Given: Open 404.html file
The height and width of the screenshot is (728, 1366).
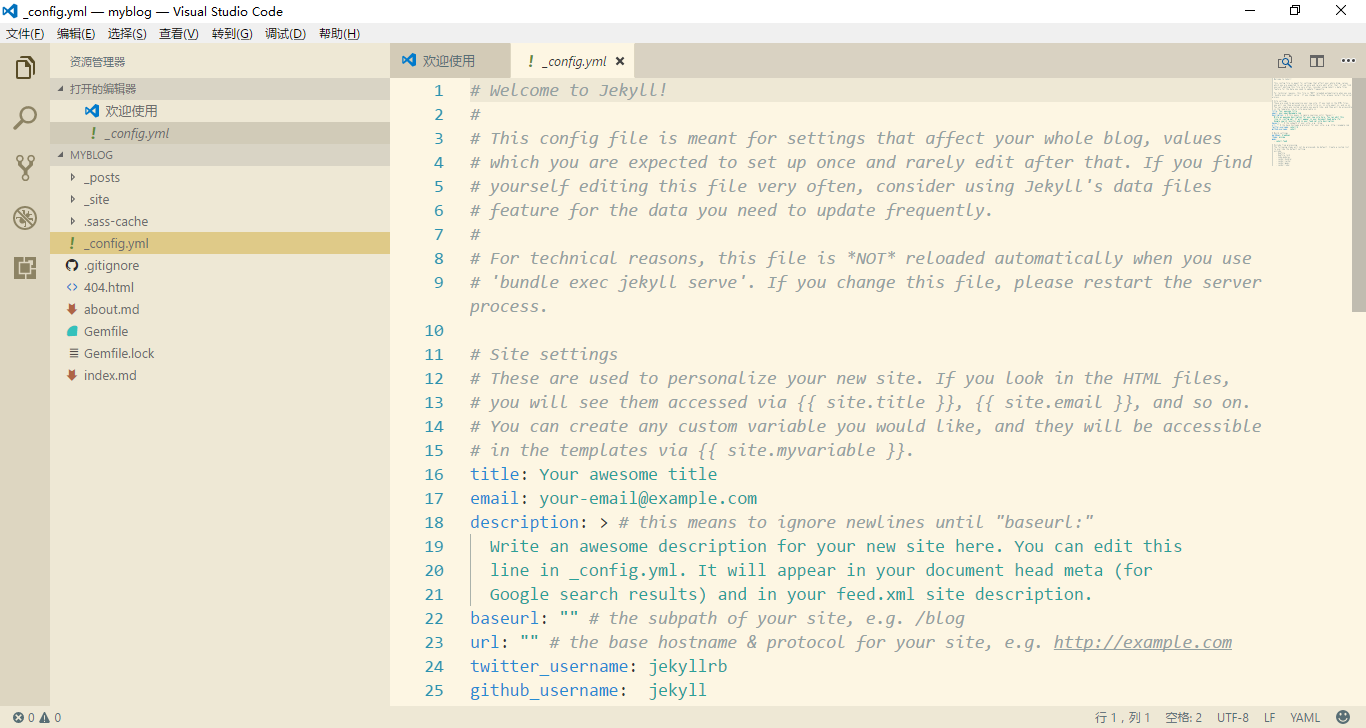Looking at the screenshot, I should coord(220,287).
